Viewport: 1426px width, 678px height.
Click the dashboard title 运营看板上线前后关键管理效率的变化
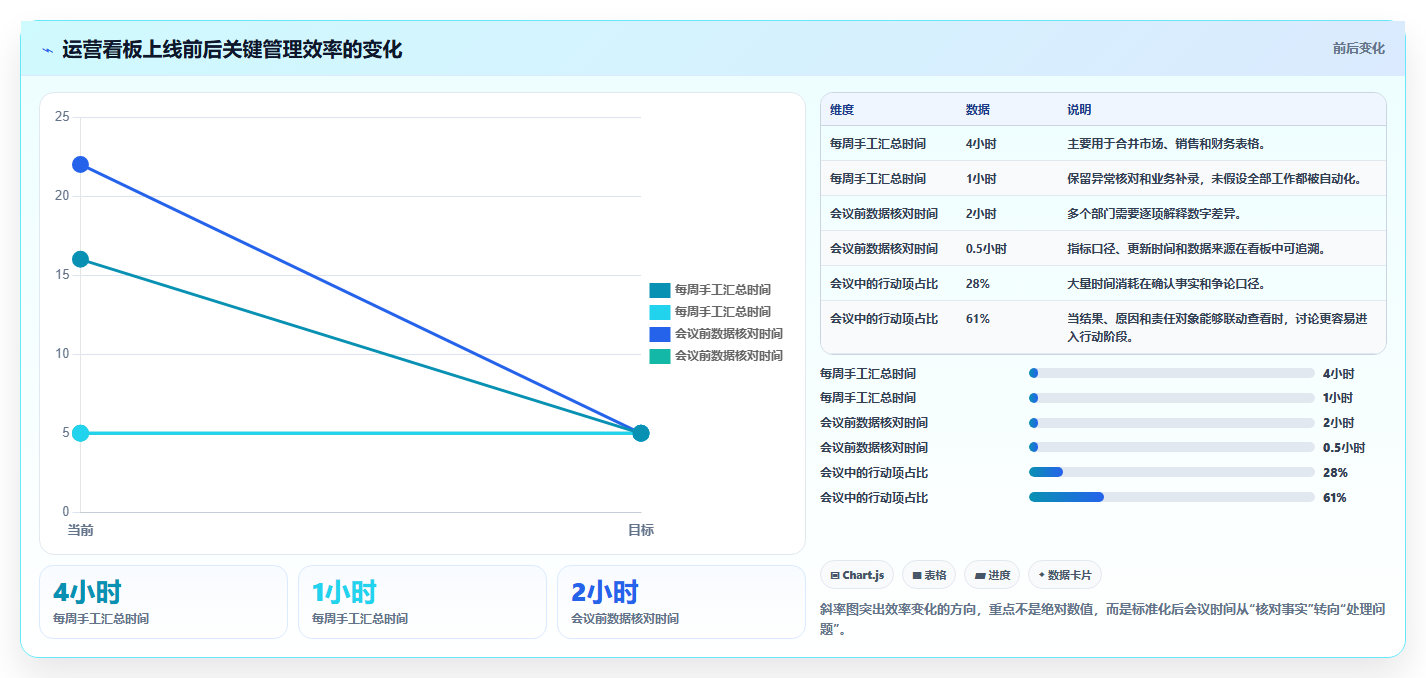click(x=232, y=50)
